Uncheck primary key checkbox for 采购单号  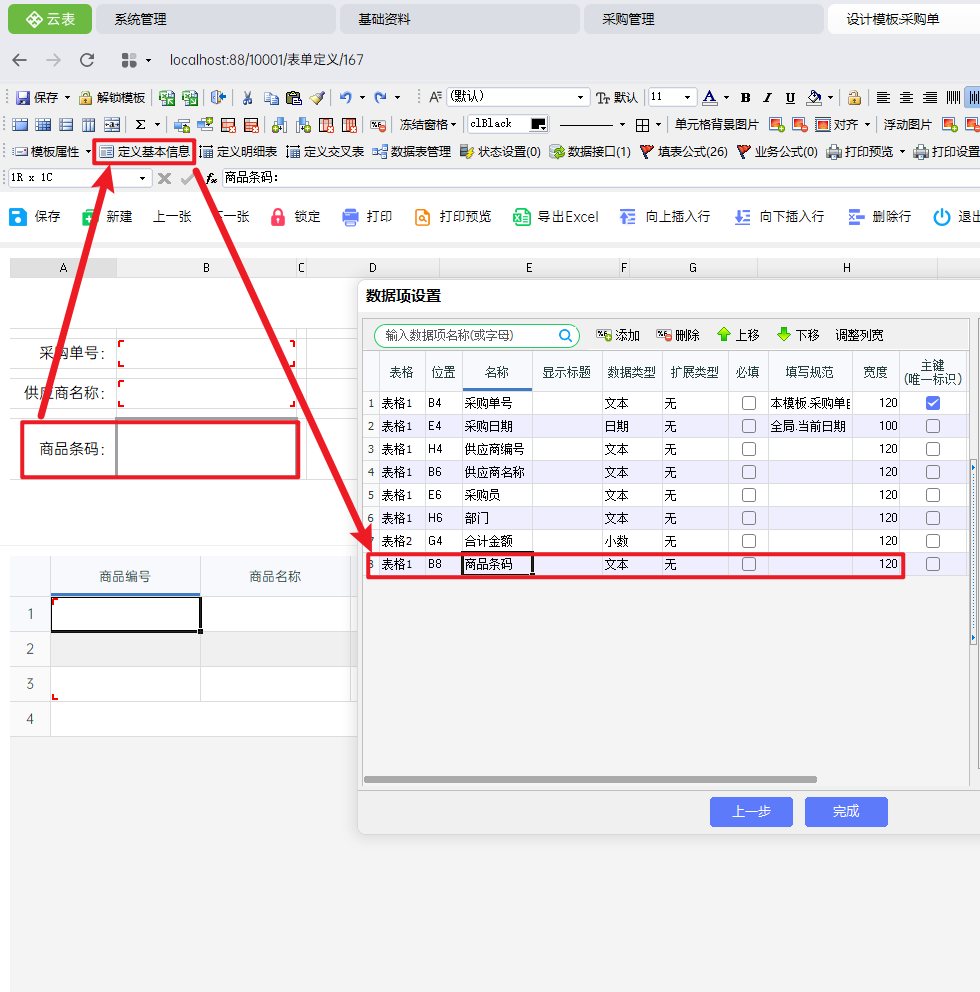click(x=933, y=403)
